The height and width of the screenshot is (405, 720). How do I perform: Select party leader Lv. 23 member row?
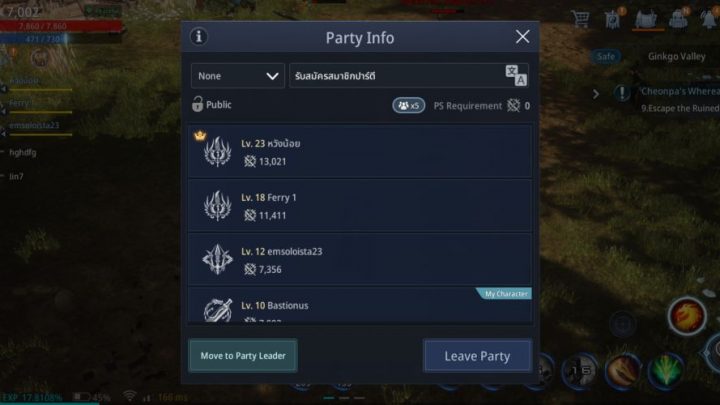[x=360, y=152]
